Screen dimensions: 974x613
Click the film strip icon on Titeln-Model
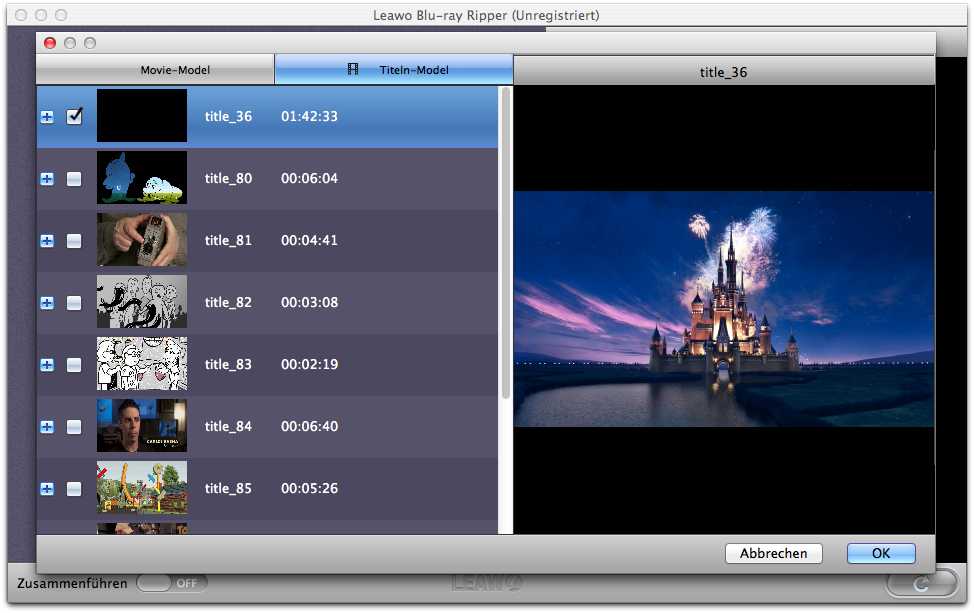tap(353, 70)
